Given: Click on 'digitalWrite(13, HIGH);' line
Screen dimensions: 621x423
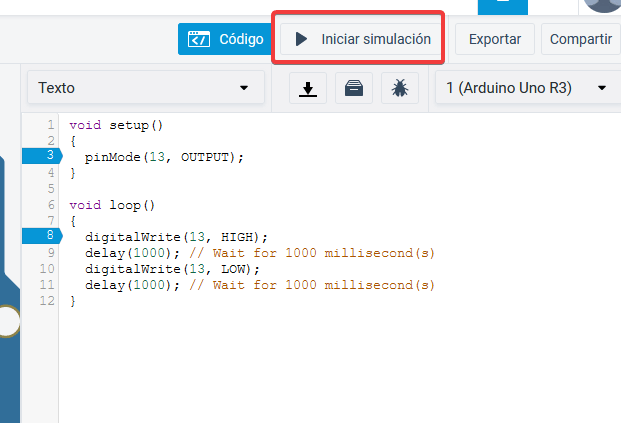Looking at the screenshot, I should pyautogui.click(x=176, y=237).
